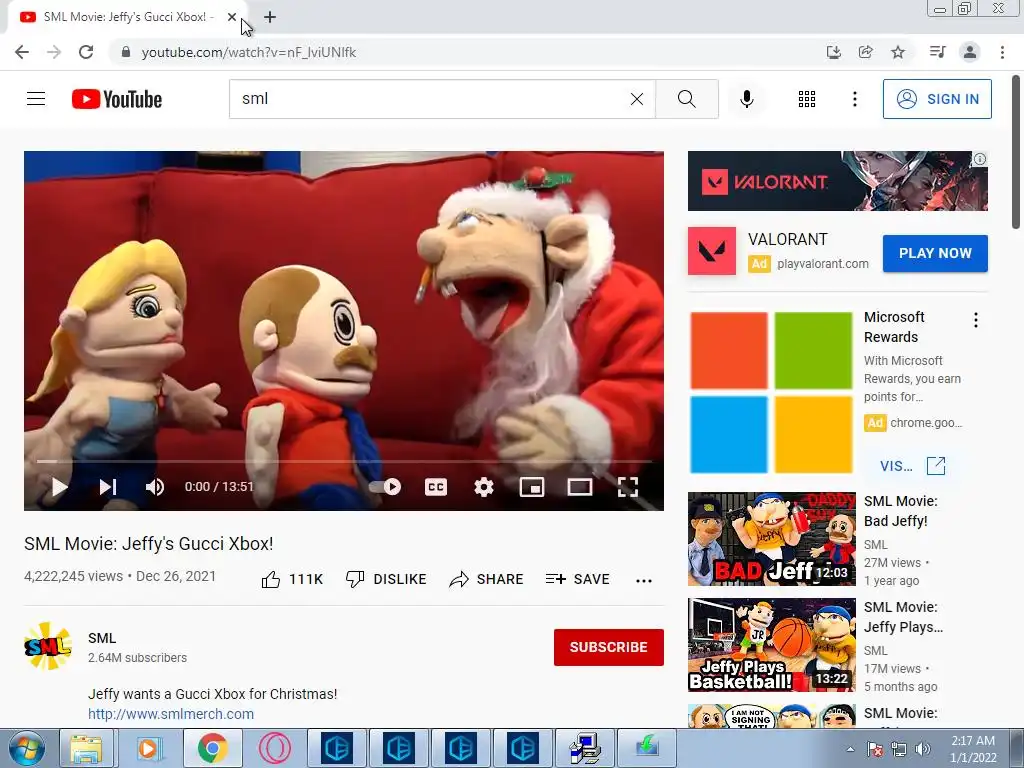The width and height of the screenshot is (1024, 768).
Task: Open the ad info icon on banner
Action: tap(980, 159)
